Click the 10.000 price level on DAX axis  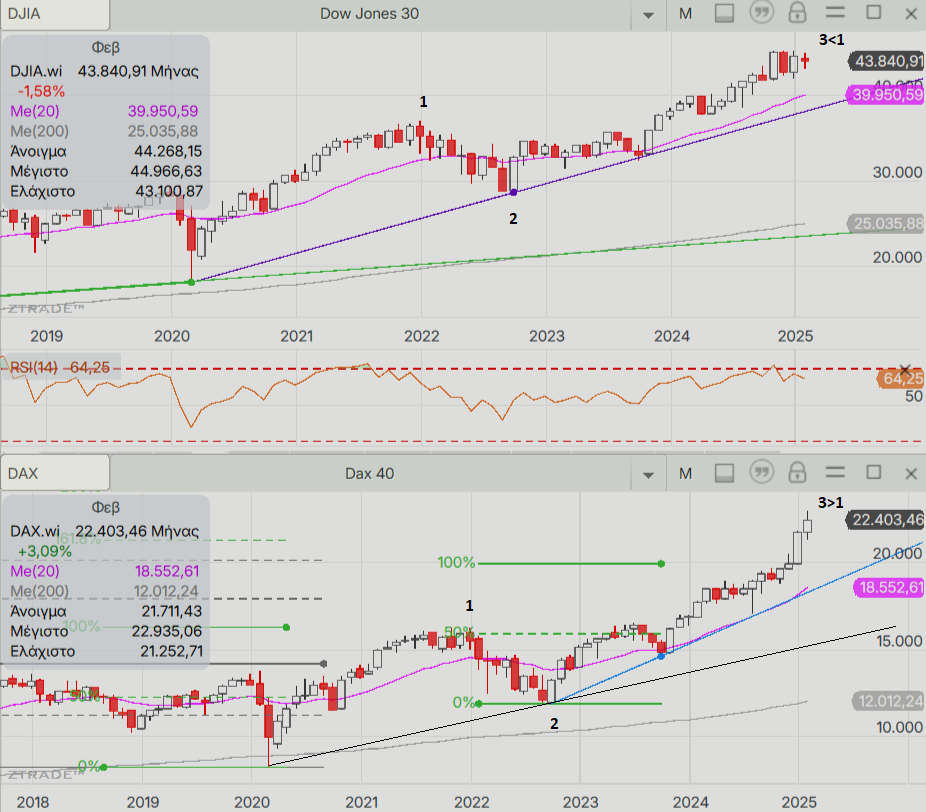899,728
